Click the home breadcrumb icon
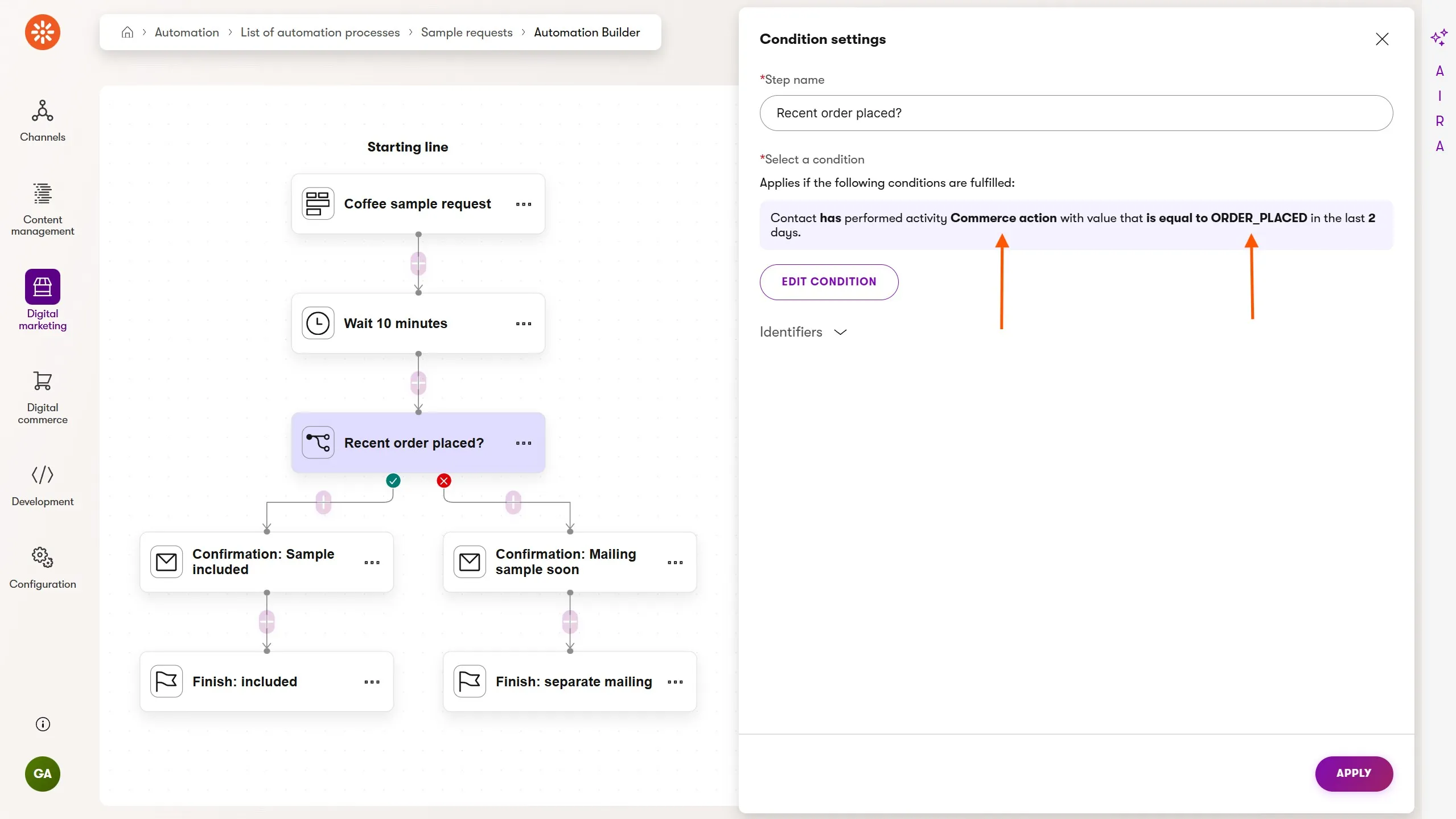 coord(127,32)
